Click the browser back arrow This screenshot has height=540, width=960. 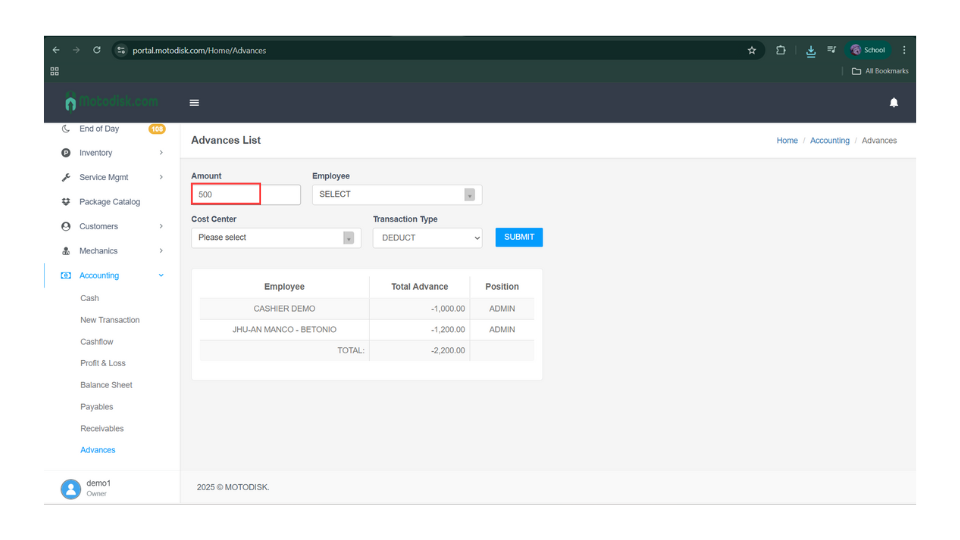(56, 50)
